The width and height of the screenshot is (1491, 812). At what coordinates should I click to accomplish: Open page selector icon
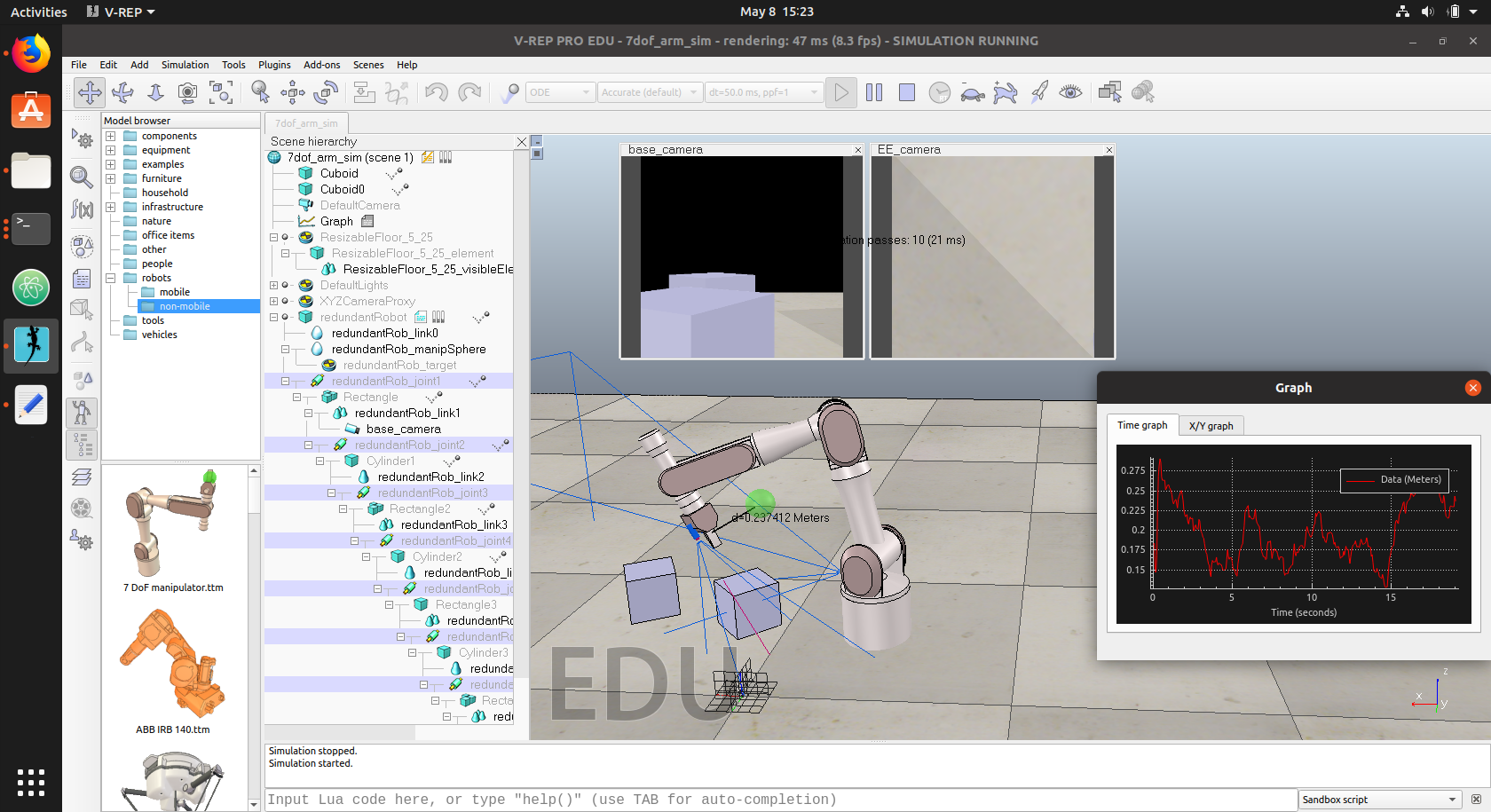tap(1109, 92)
